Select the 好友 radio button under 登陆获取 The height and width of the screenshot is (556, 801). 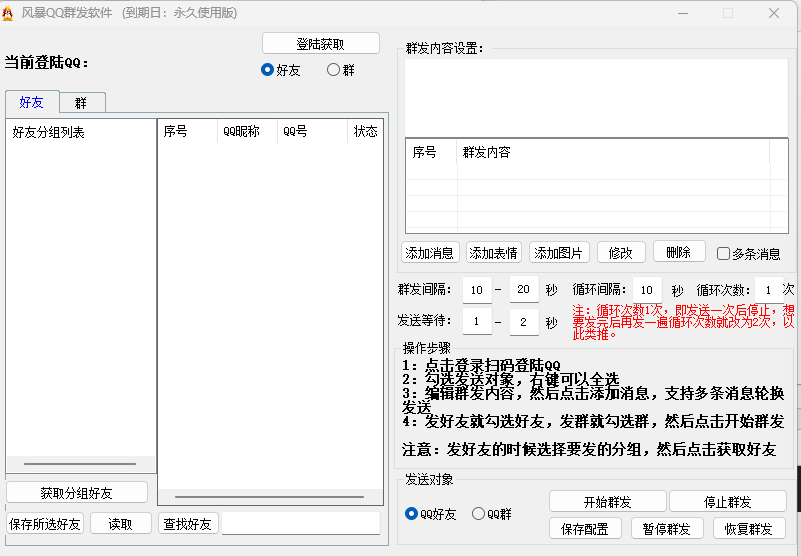(x=267, y=70)
